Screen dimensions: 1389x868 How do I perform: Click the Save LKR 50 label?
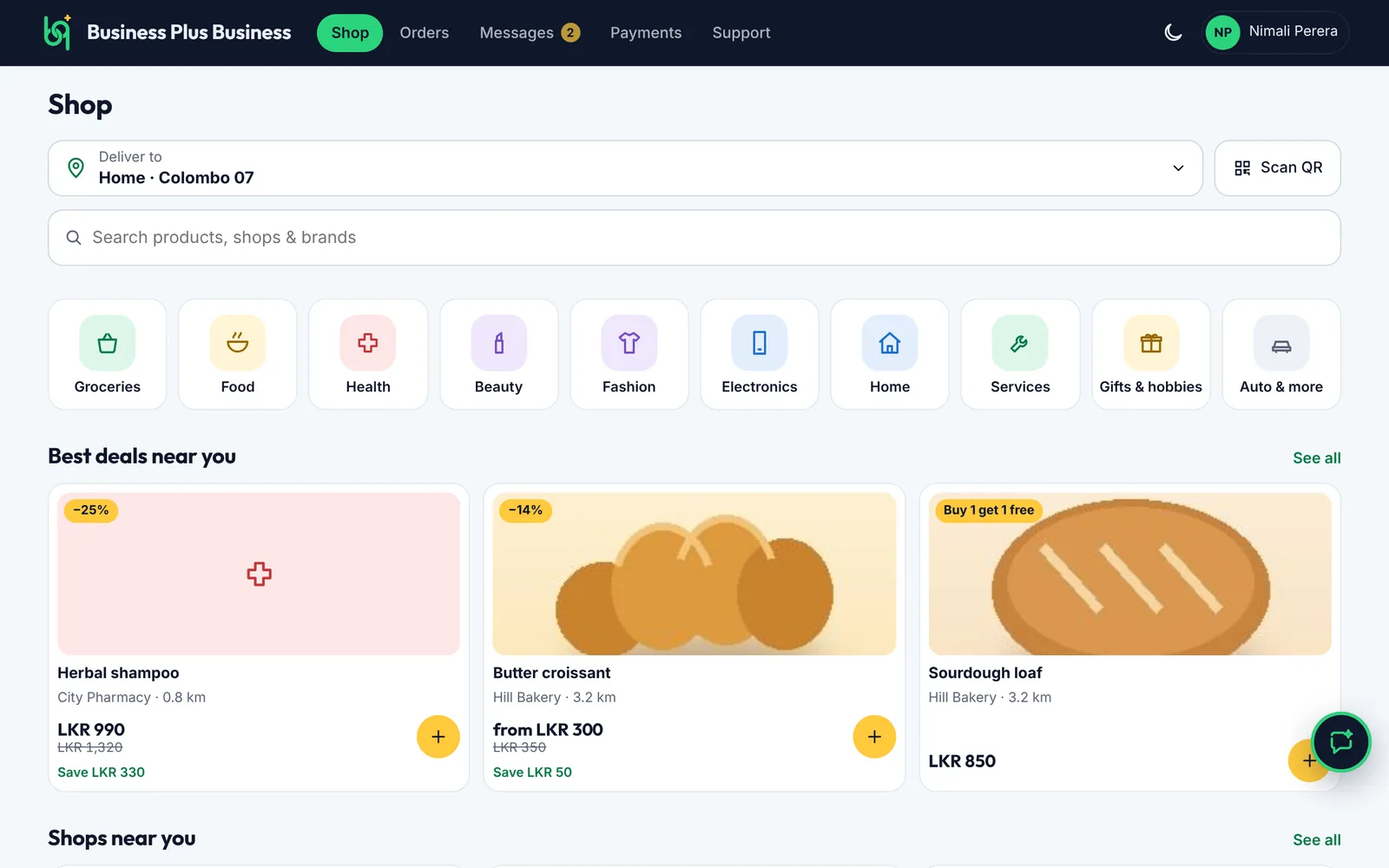pos(533,773)
